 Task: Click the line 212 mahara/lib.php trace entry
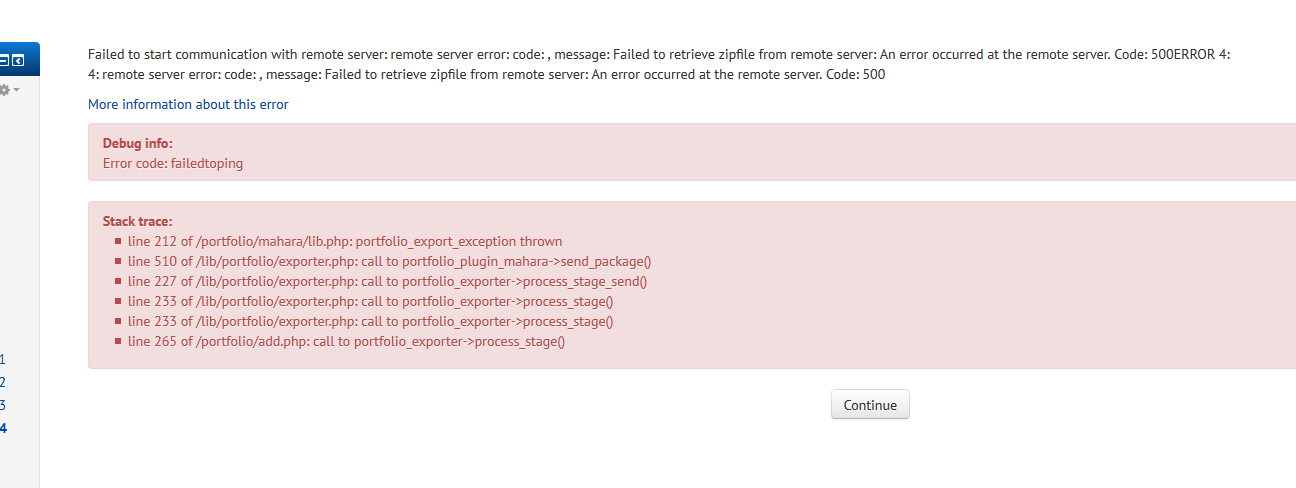[x=345, y=241]
